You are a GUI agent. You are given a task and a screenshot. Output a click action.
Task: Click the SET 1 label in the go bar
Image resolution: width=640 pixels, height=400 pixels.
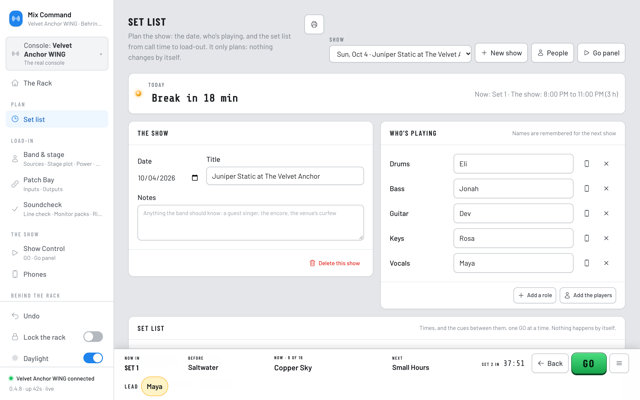point(131,368)
